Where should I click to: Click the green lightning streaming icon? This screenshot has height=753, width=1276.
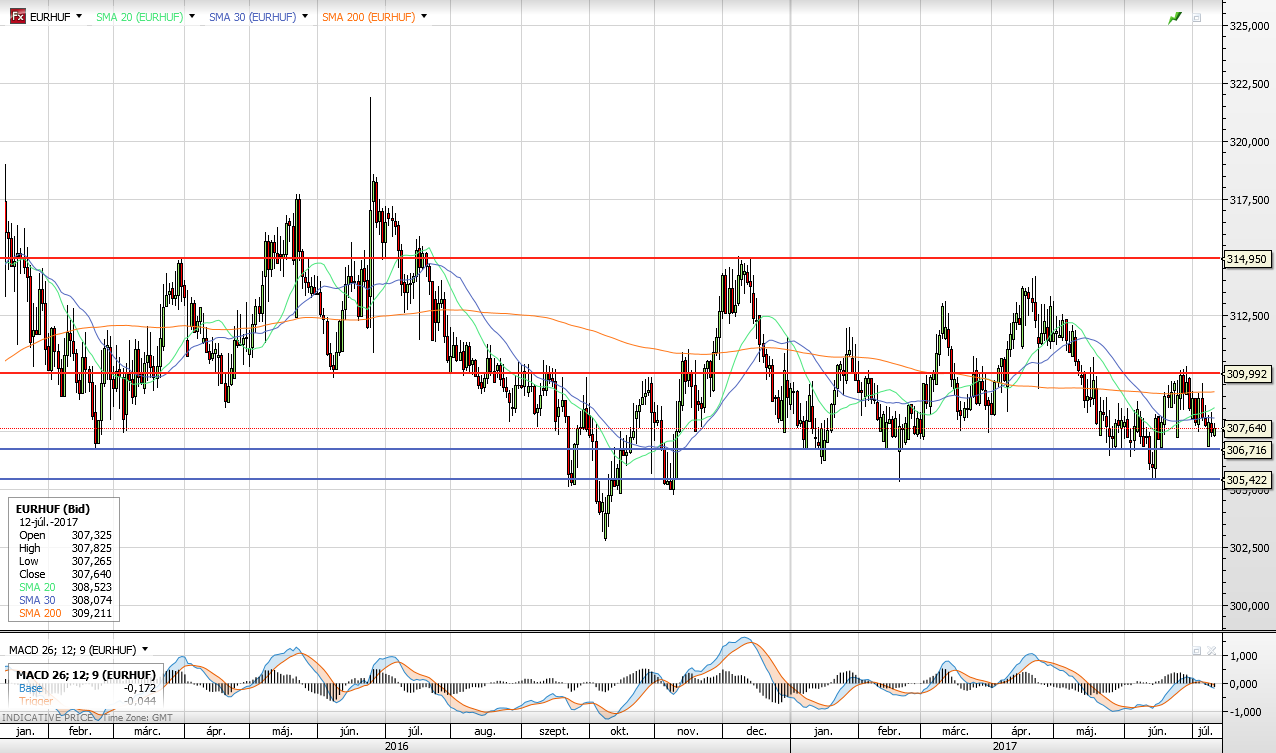[x=1175, y=18]
